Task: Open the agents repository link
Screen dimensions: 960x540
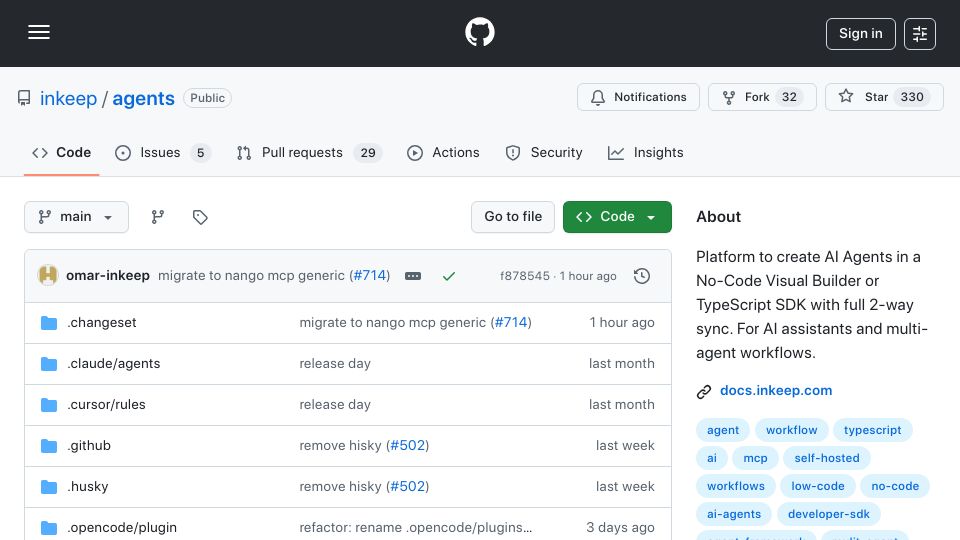Action: point(143,99)
